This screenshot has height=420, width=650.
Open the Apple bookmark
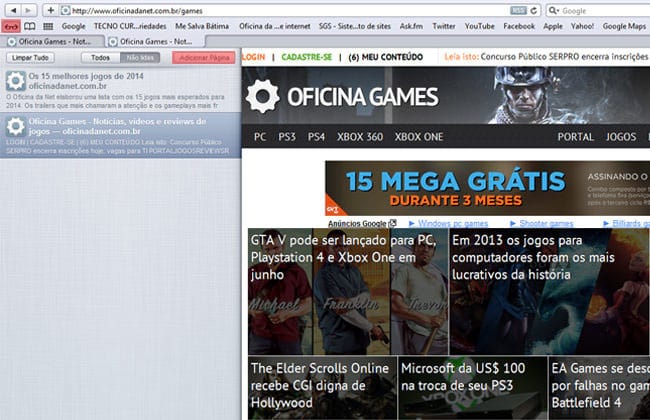[553, 26]
